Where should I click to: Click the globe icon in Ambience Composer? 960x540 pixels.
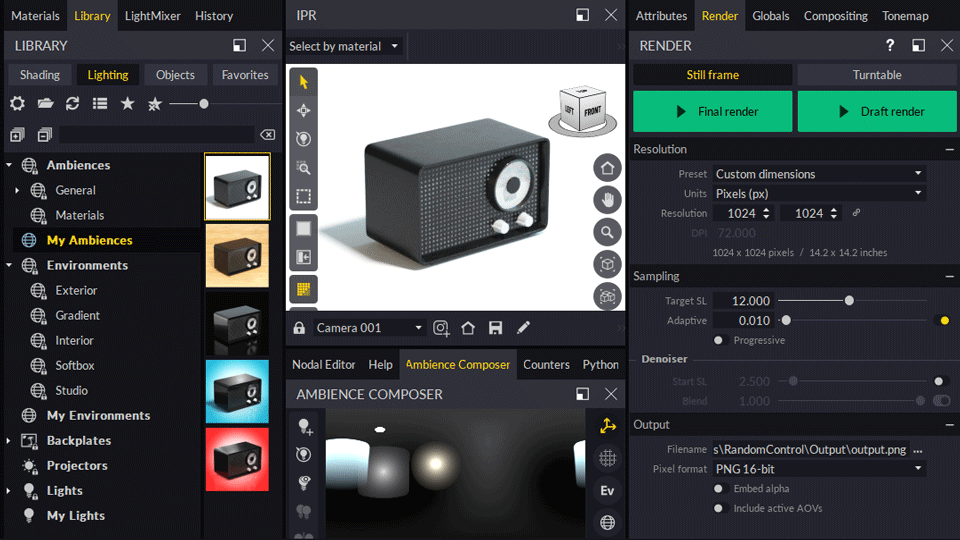tap(607, 522)
